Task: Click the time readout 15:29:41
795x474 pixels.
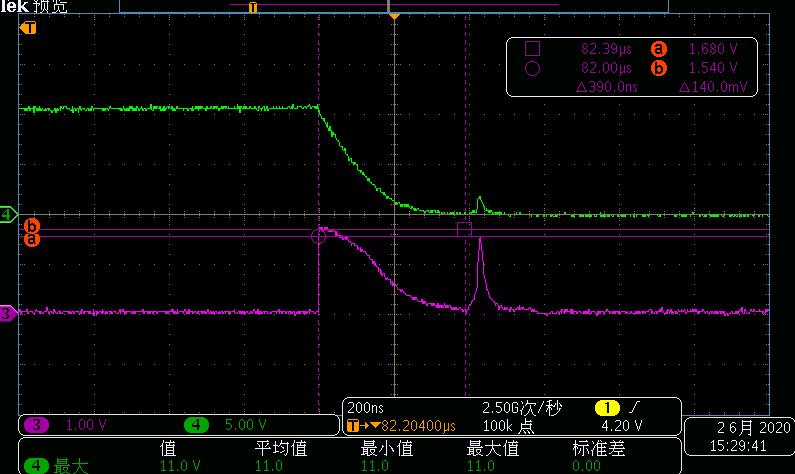Action: (x=737, y=446)
